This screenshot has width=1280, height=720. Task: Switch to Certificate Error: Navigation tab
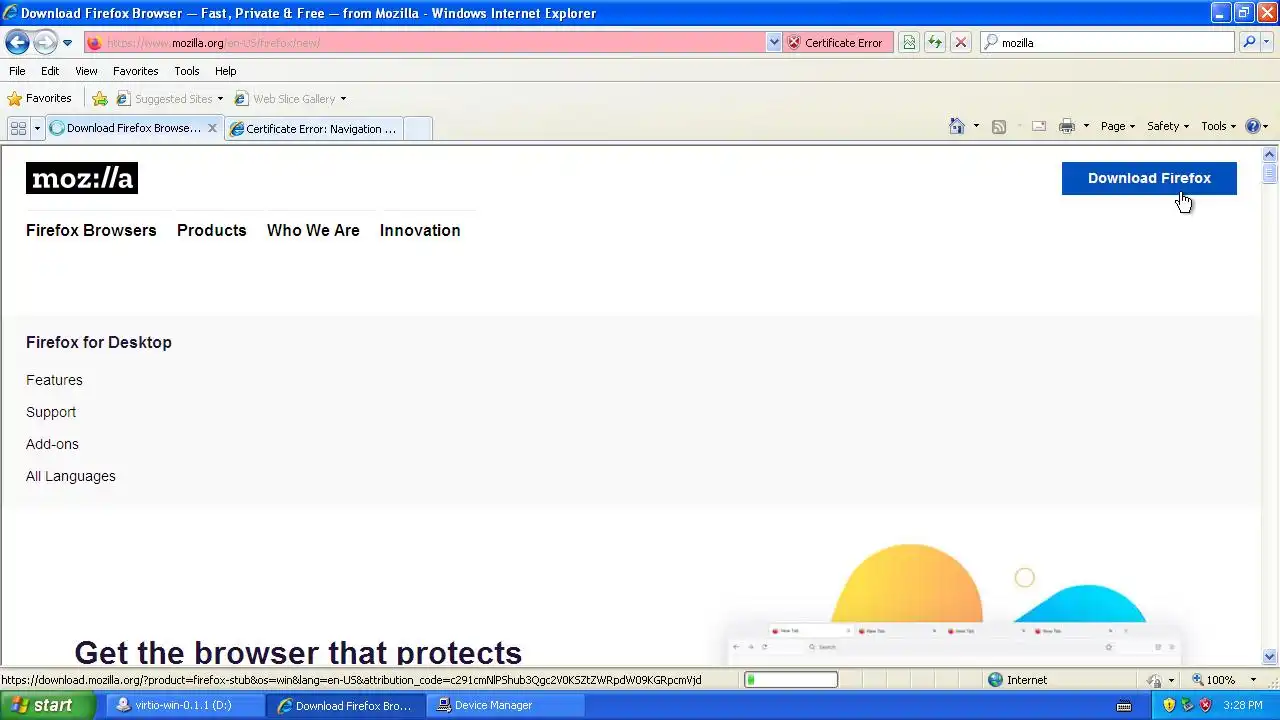coord(313,128)
